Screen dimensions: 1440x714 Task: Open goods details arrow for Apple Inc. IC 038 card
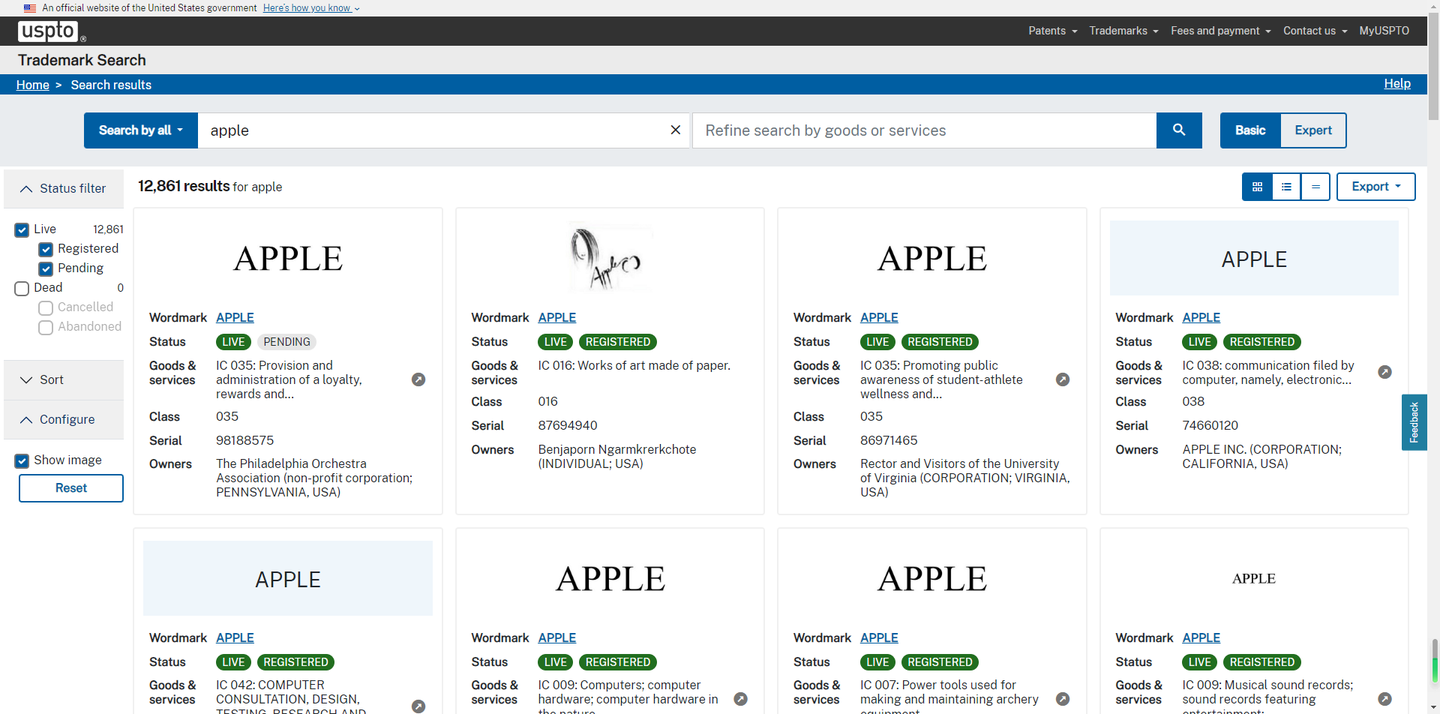pos(1384,372)
